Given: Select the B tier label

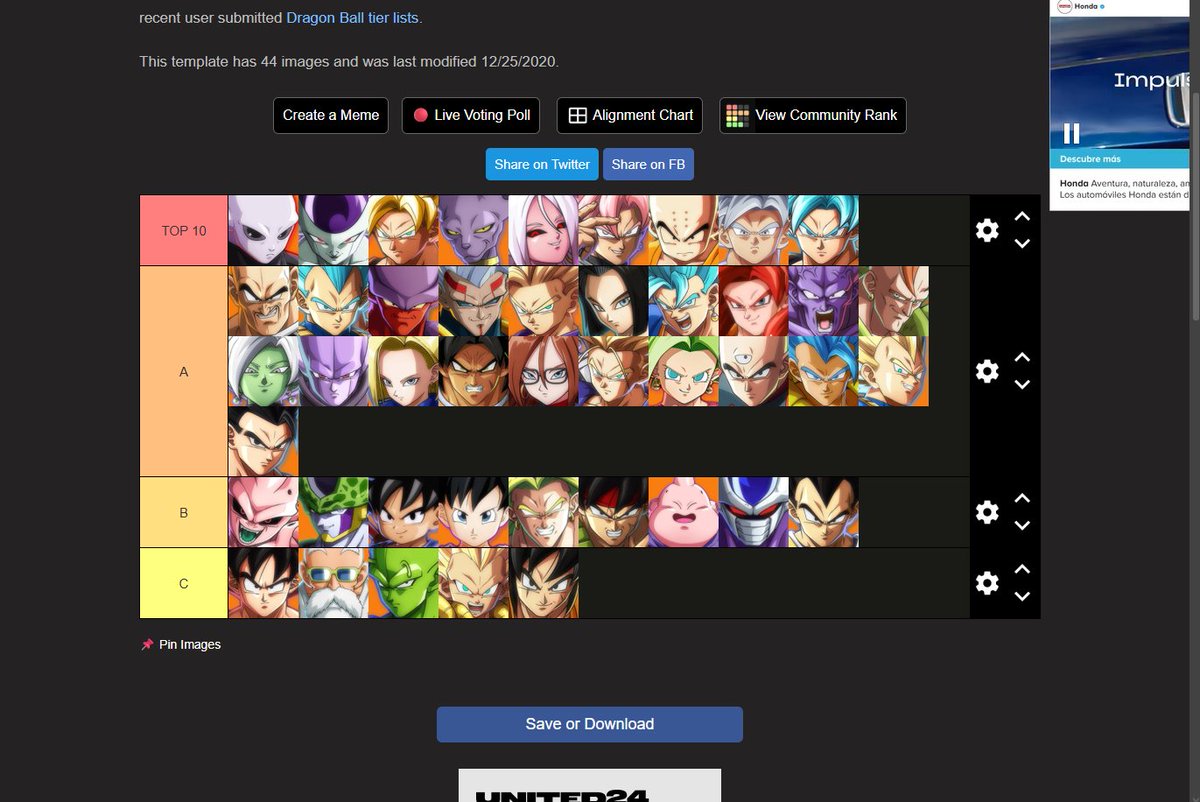Looking at the screenshot, I should pyautogui.click(x=184, y=513).
